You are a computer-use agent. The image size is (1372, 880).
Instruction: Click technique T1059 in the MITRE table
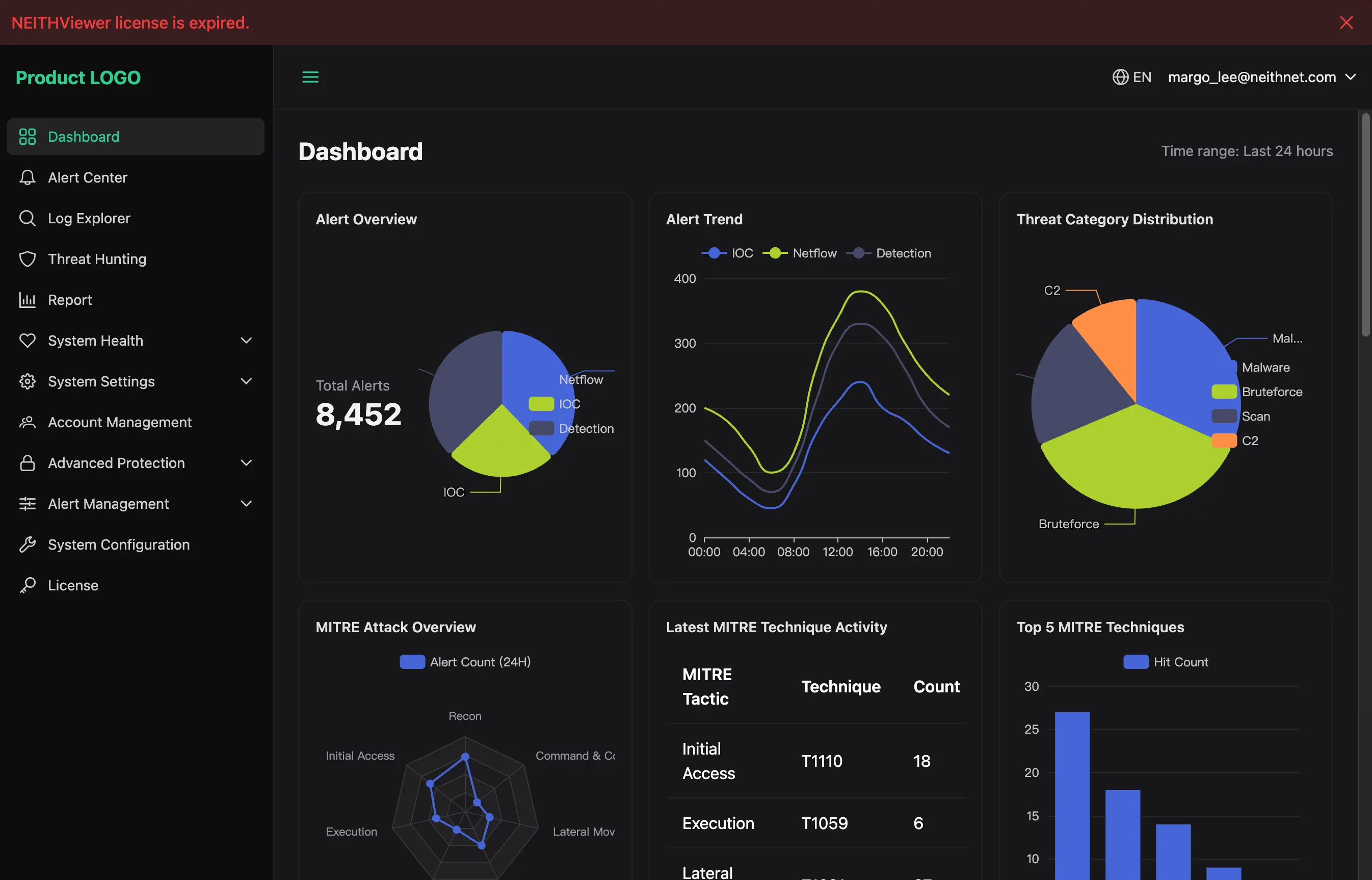click(x=824, y=823)
